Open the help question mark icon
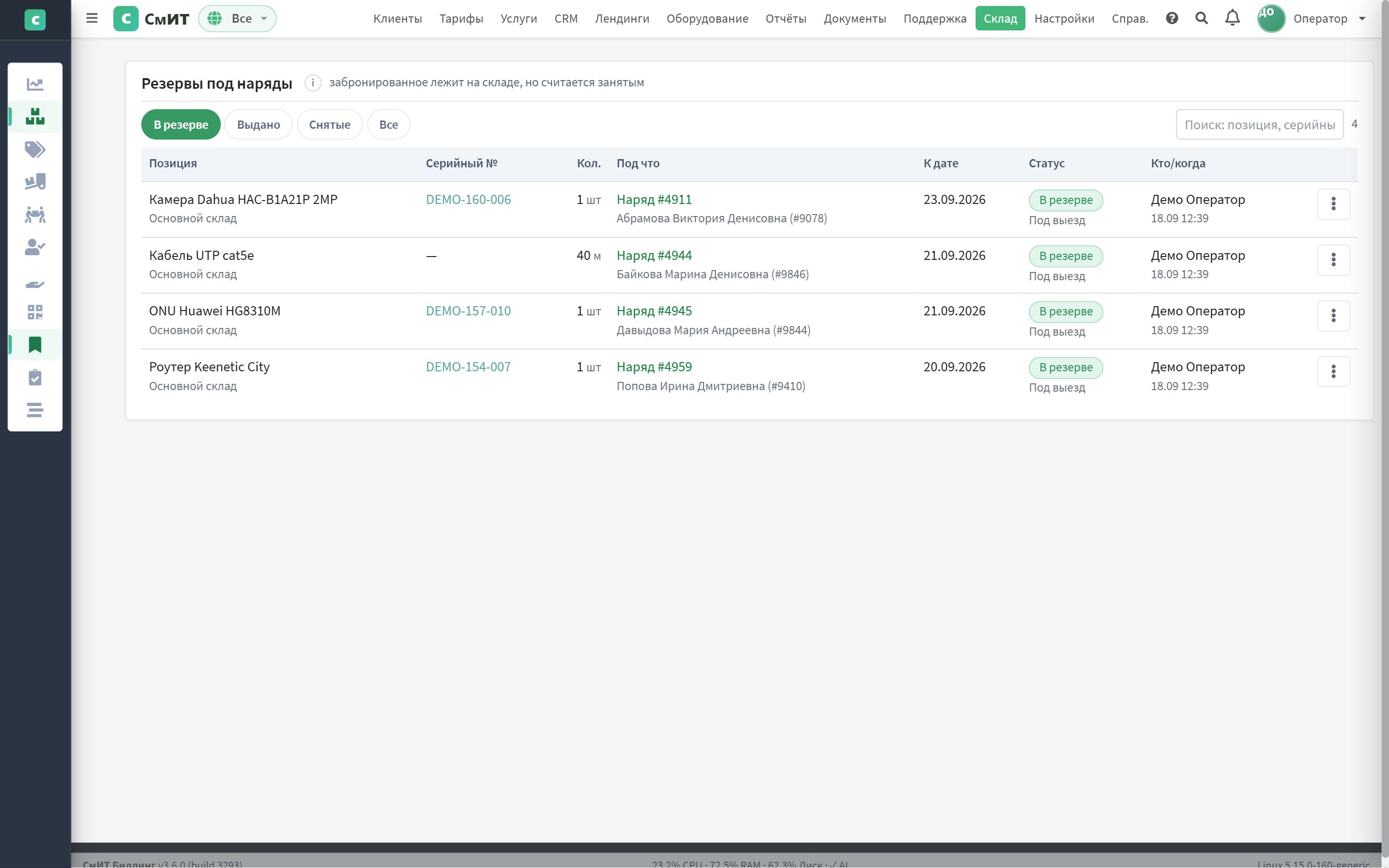The image size is (1389, 868). (1172, 18)
